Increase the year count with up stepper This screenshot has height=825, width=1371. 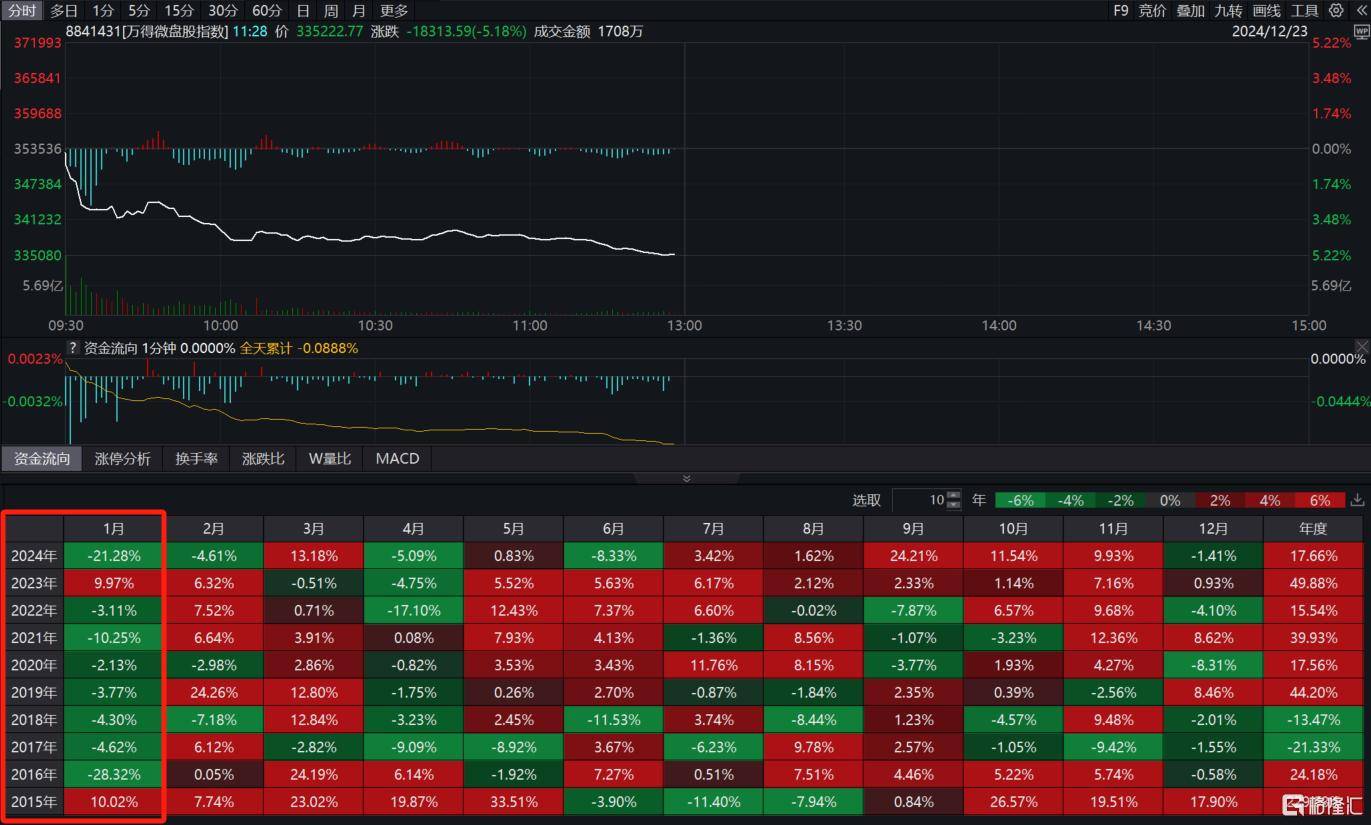click(954, 495)
